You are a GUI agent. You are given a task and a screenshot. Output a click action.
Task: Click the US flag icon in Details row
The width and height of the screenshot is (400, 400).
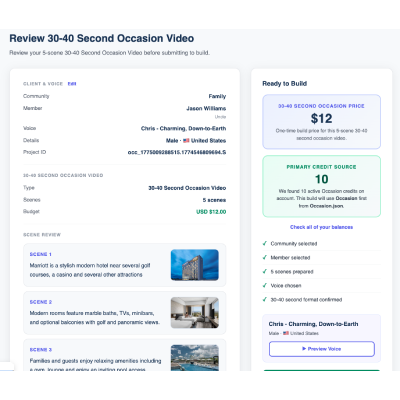pos(186,140)
